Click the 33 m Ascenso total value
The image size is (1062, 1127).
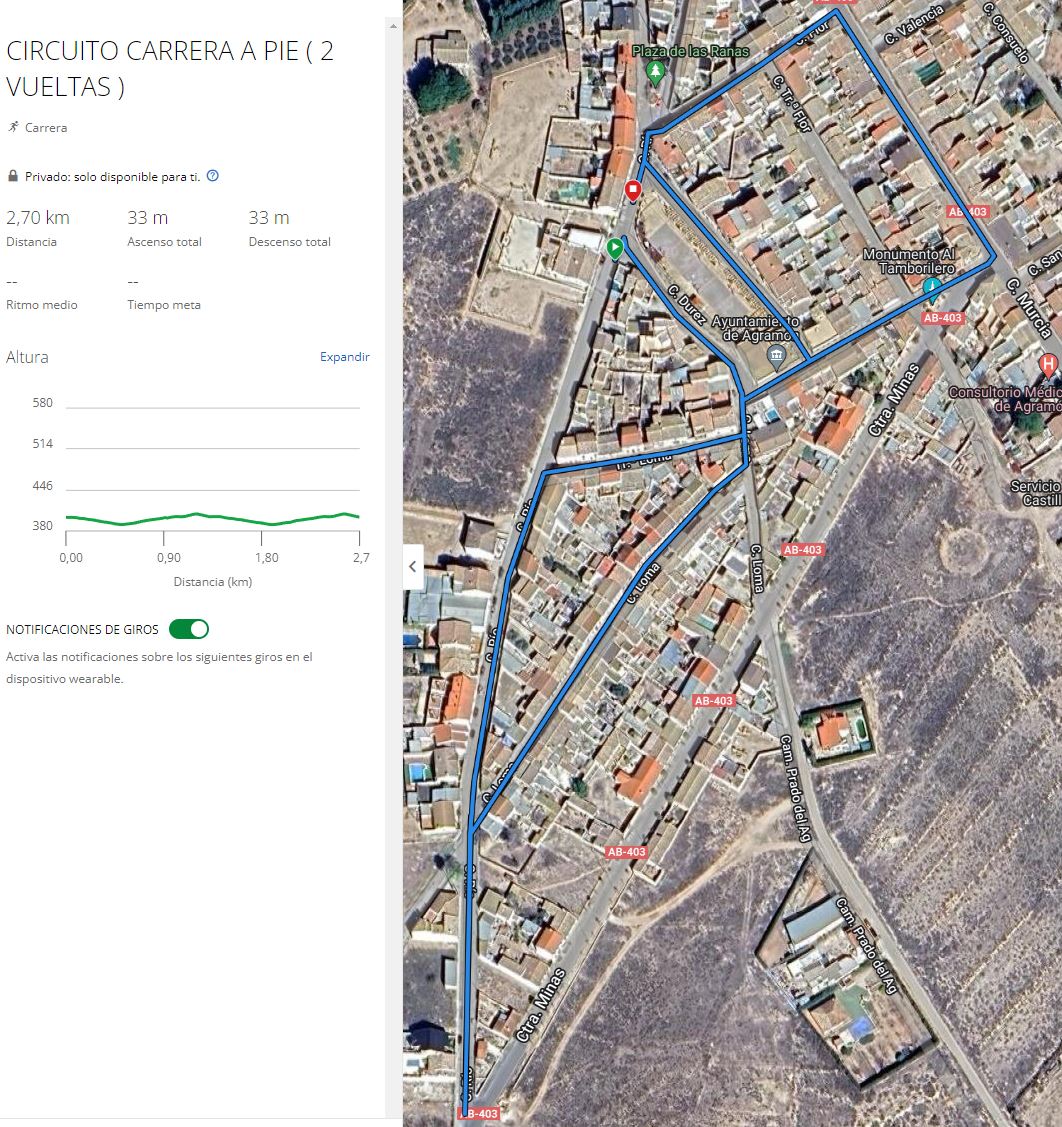[x=147, y=218]
